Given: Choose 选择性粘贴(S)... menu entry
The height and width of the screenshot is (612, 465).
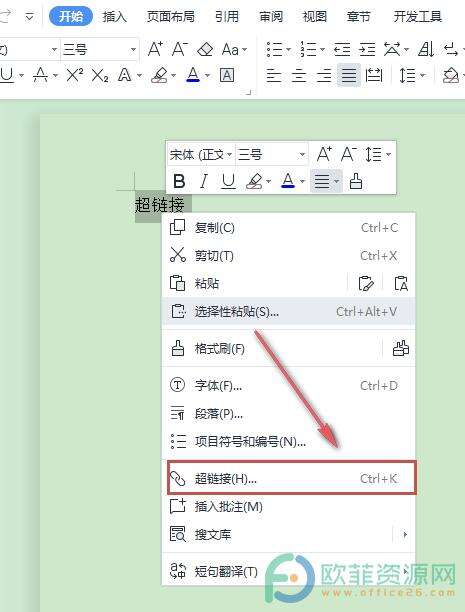Looking at the screenshot, I should pyautogui.click(x=289, y=311).
